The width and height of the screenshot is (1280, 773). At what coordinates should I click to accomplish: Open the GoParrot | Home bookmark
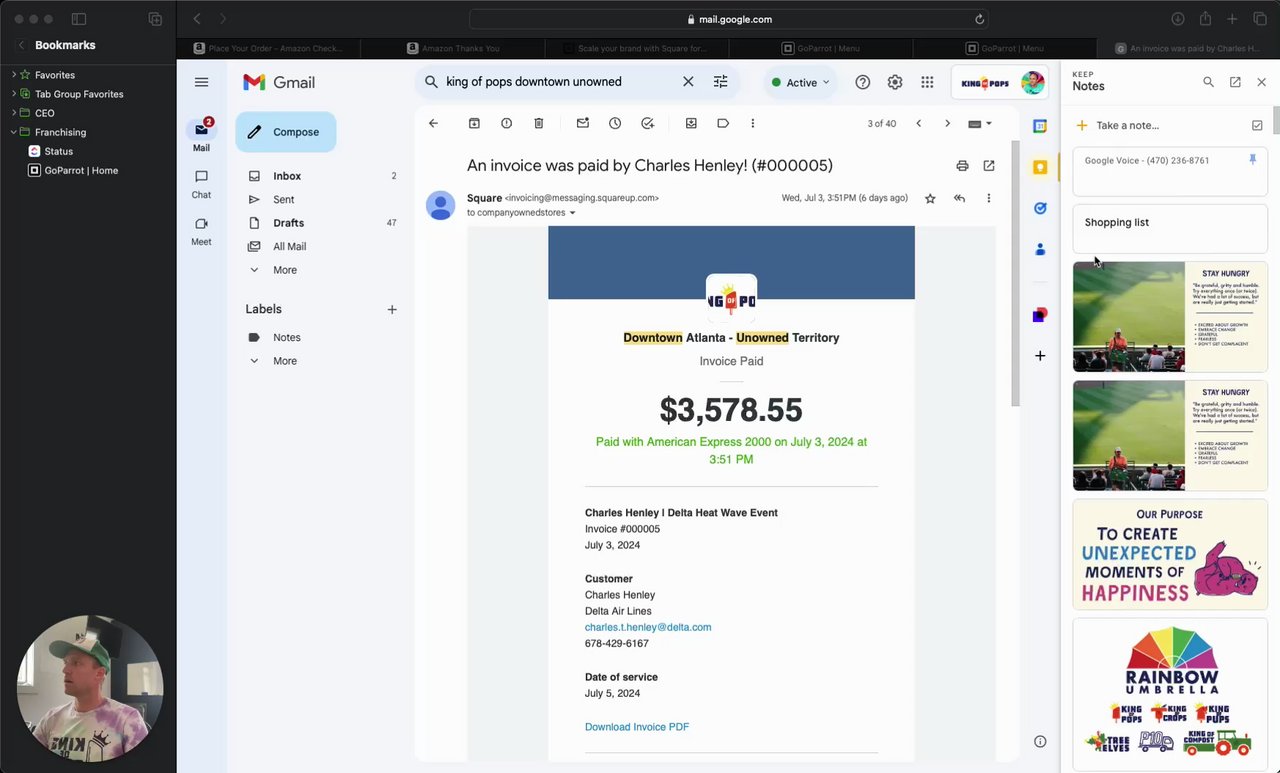click(x=73, y=170)
